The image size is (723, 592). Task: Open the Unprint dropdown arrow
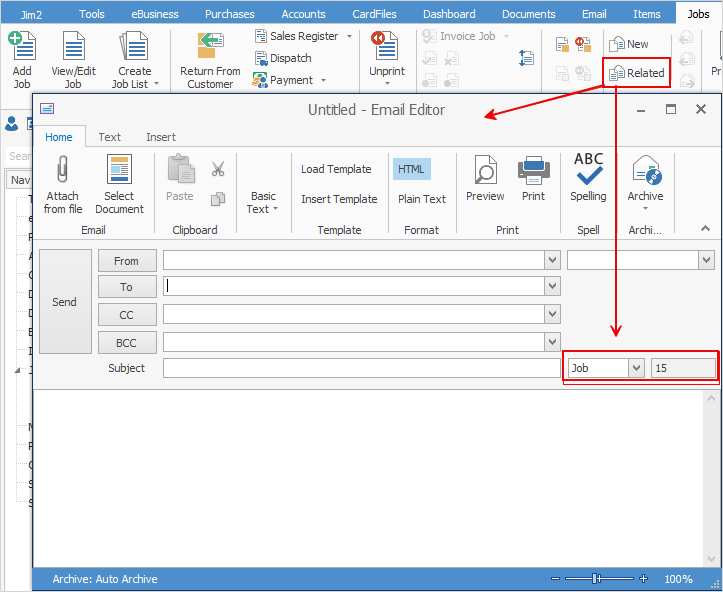click(x=387, y=83)
